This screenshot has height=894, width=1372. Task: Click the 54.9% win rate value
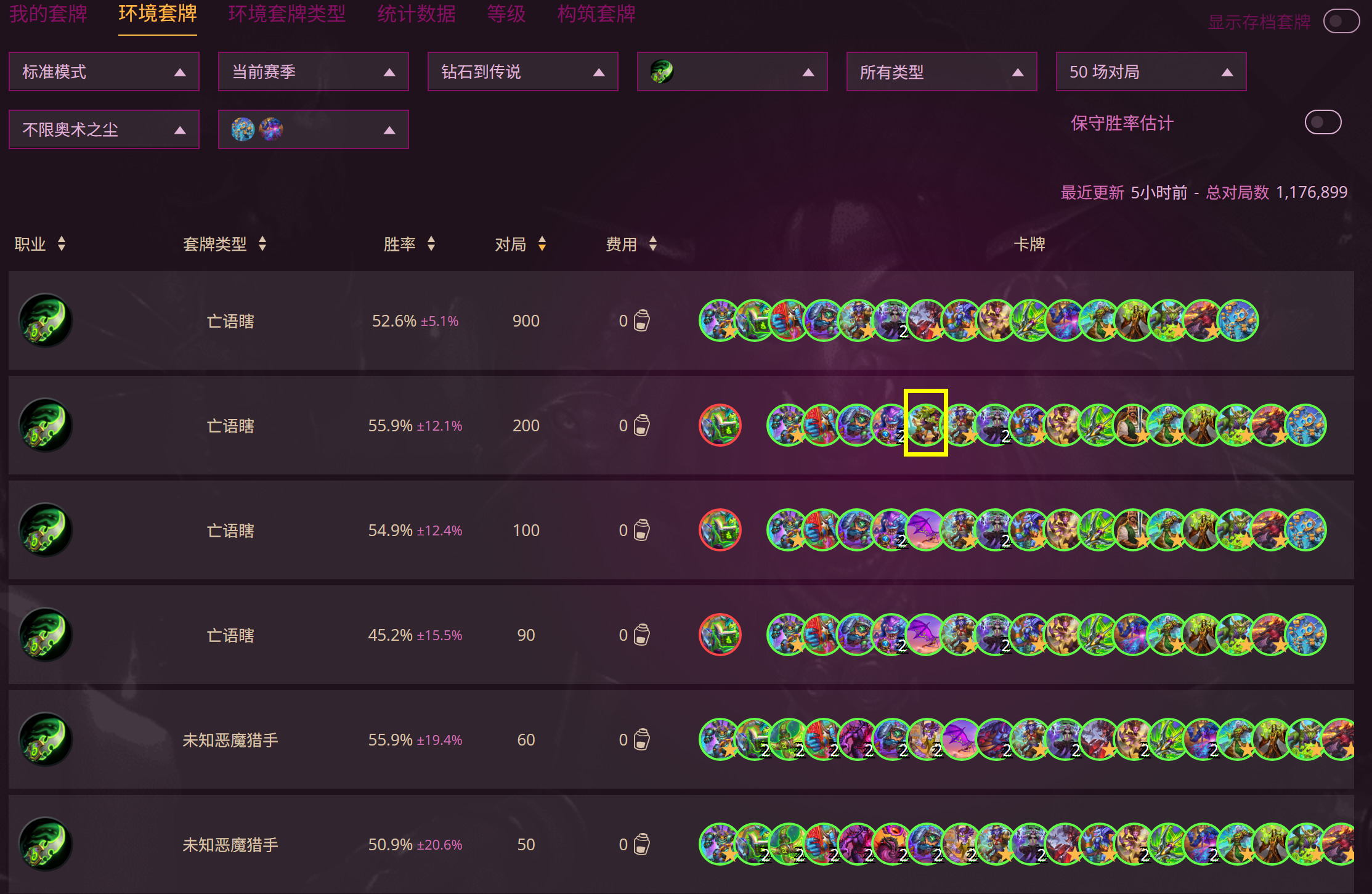(x=390, y=530)
